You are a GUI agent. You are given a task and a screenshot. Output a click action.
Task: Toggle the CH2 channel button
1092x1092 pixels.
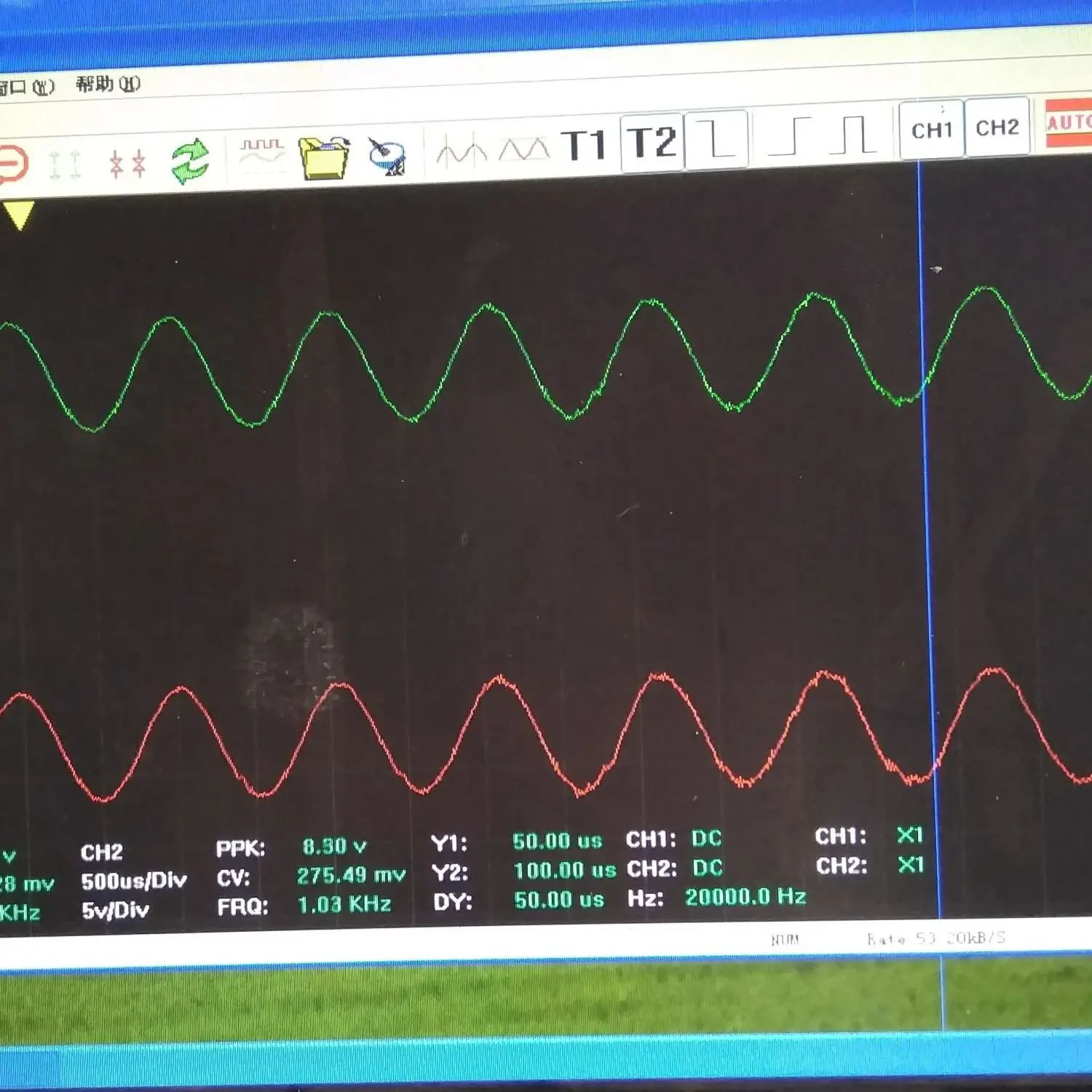click(x=997, y=127)
